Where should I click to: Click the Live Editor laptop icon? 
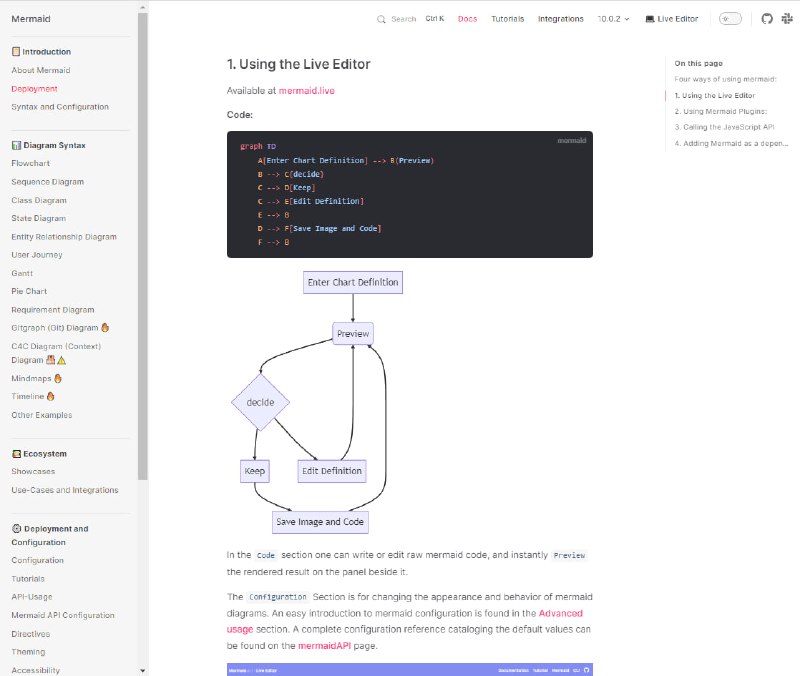coord(650,19)
